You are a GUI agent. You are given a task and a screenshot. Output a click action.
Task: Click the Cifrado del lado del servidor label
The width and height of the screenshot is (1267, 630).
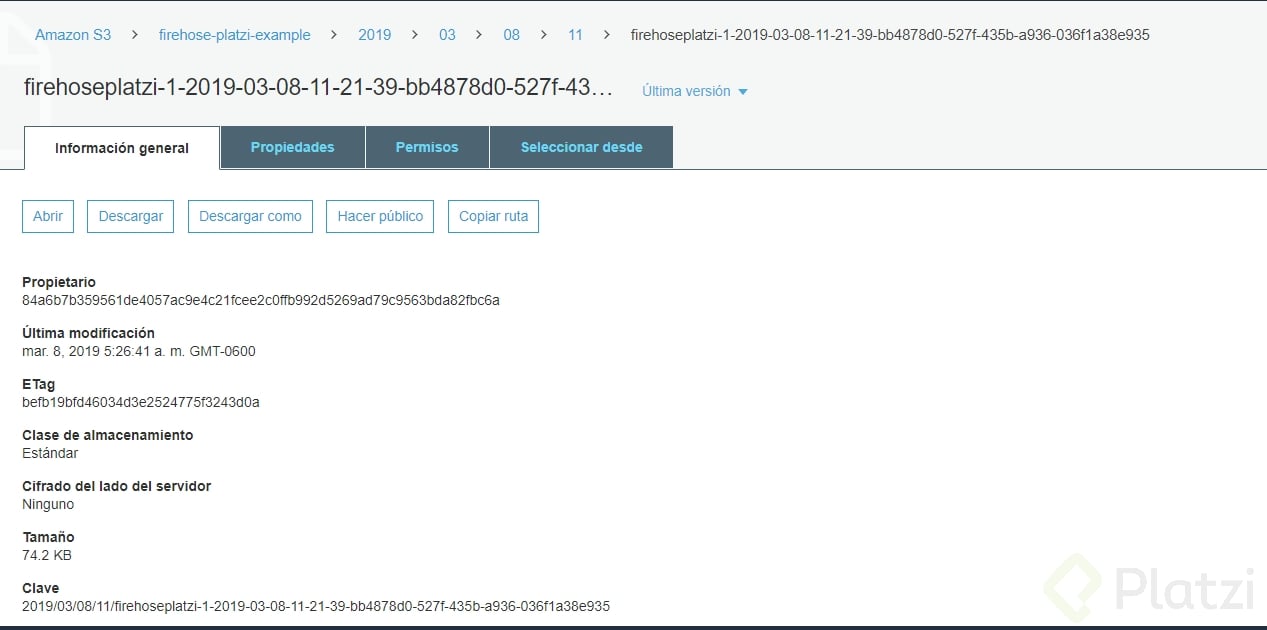116,486
